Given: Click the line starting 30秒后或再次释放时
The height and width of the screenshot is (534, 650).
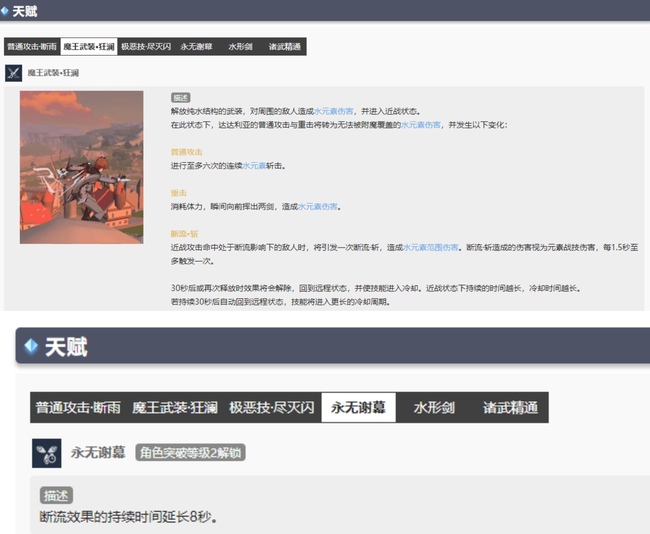Looking at the screenshot, I should coord(376,288).
